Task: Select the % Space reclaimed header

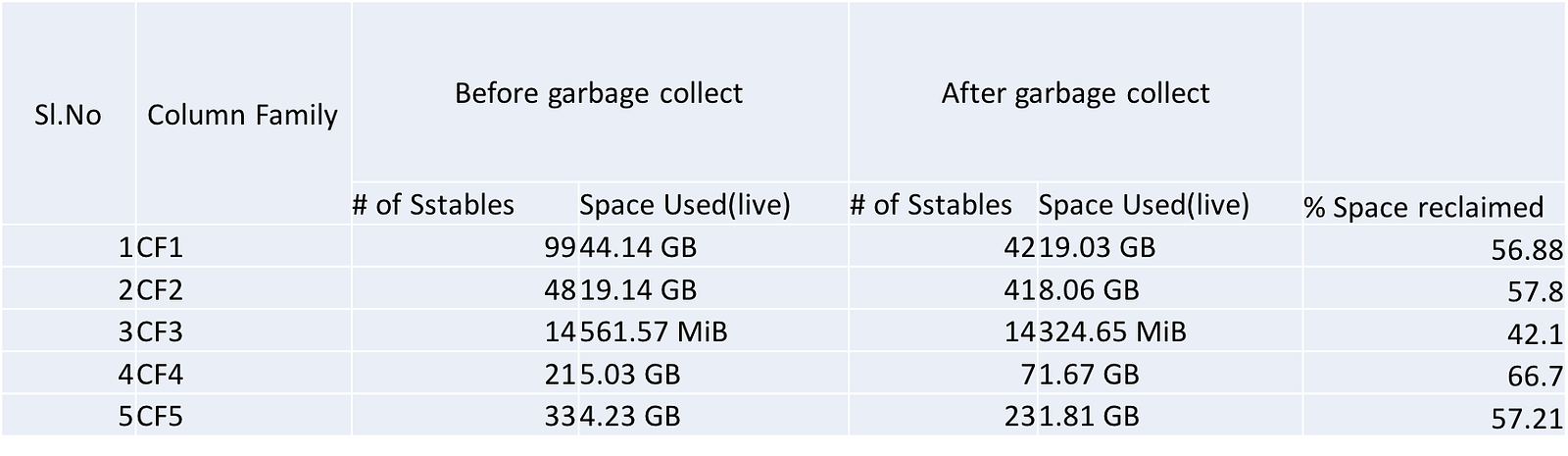Action: click(1423, 207)
